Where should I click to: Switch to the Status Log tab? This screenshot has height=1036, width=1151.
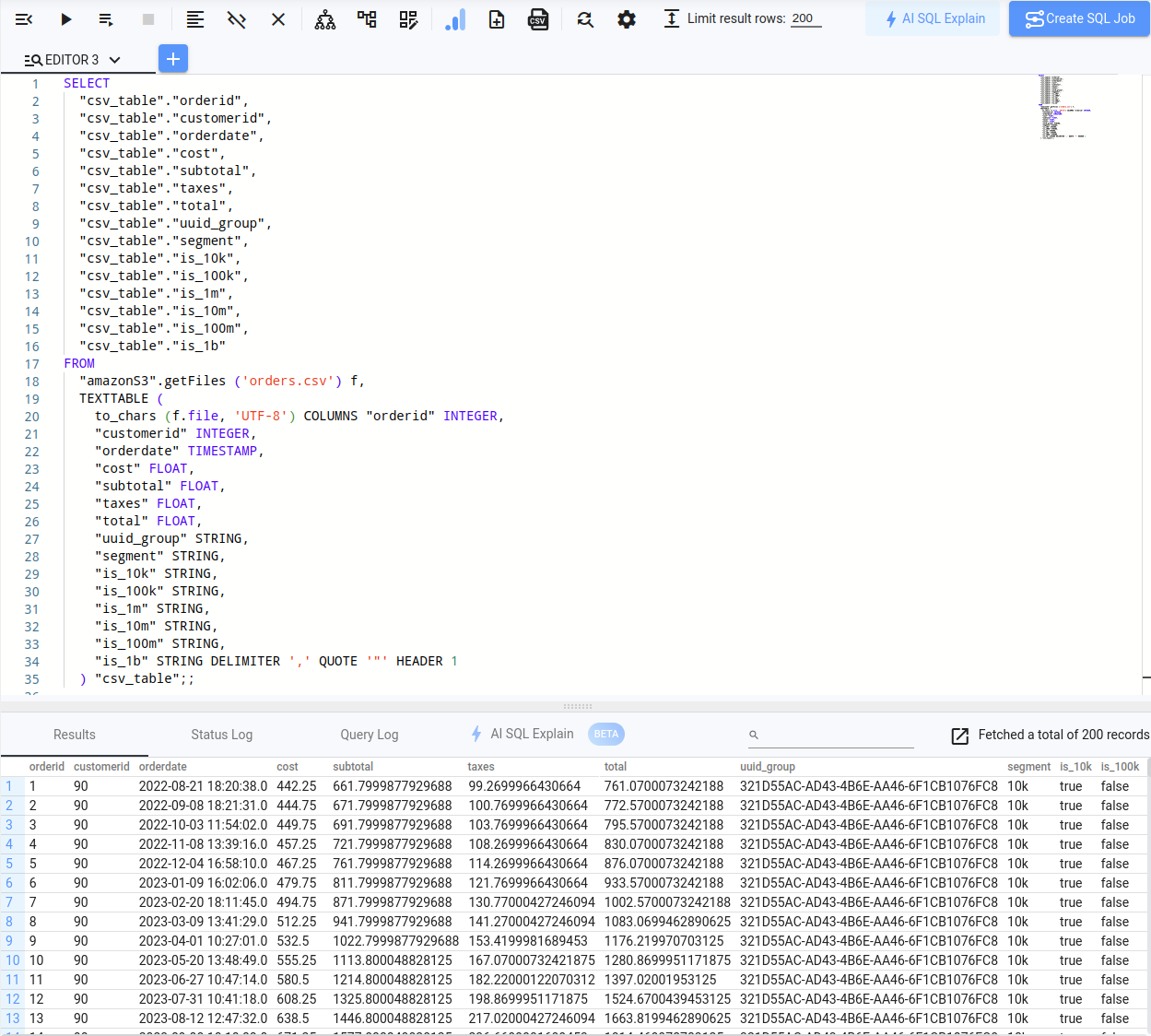(x=221, y=735)
